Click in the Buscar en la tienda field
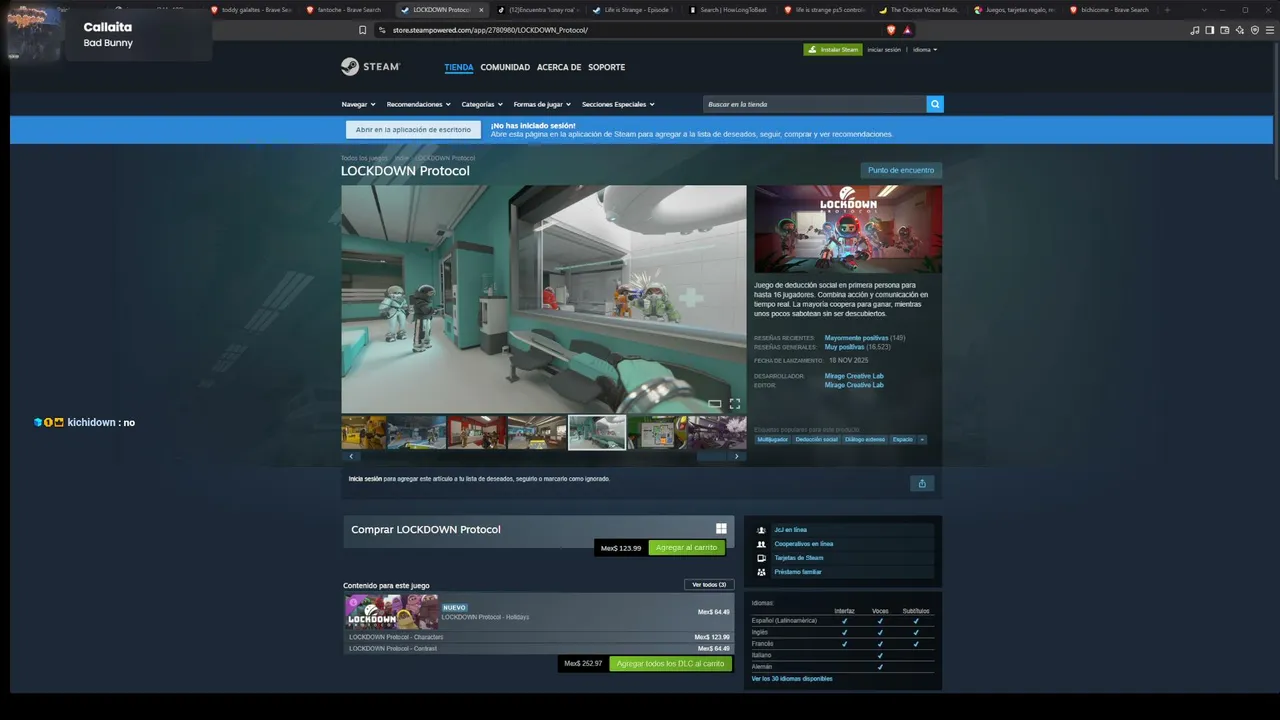Image resolution: width=1280 pixels, height=720 pixels. tap(815, 104)
